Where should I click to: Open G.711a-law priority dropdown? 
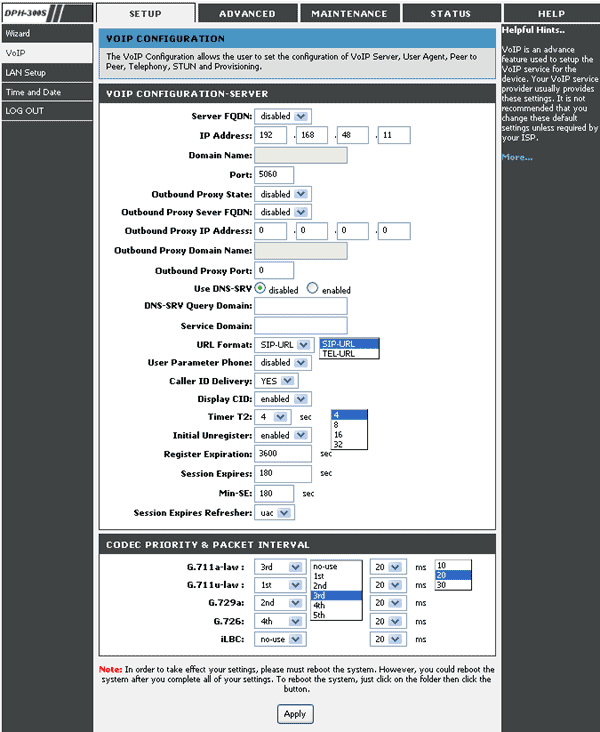[x=280, y=567]
